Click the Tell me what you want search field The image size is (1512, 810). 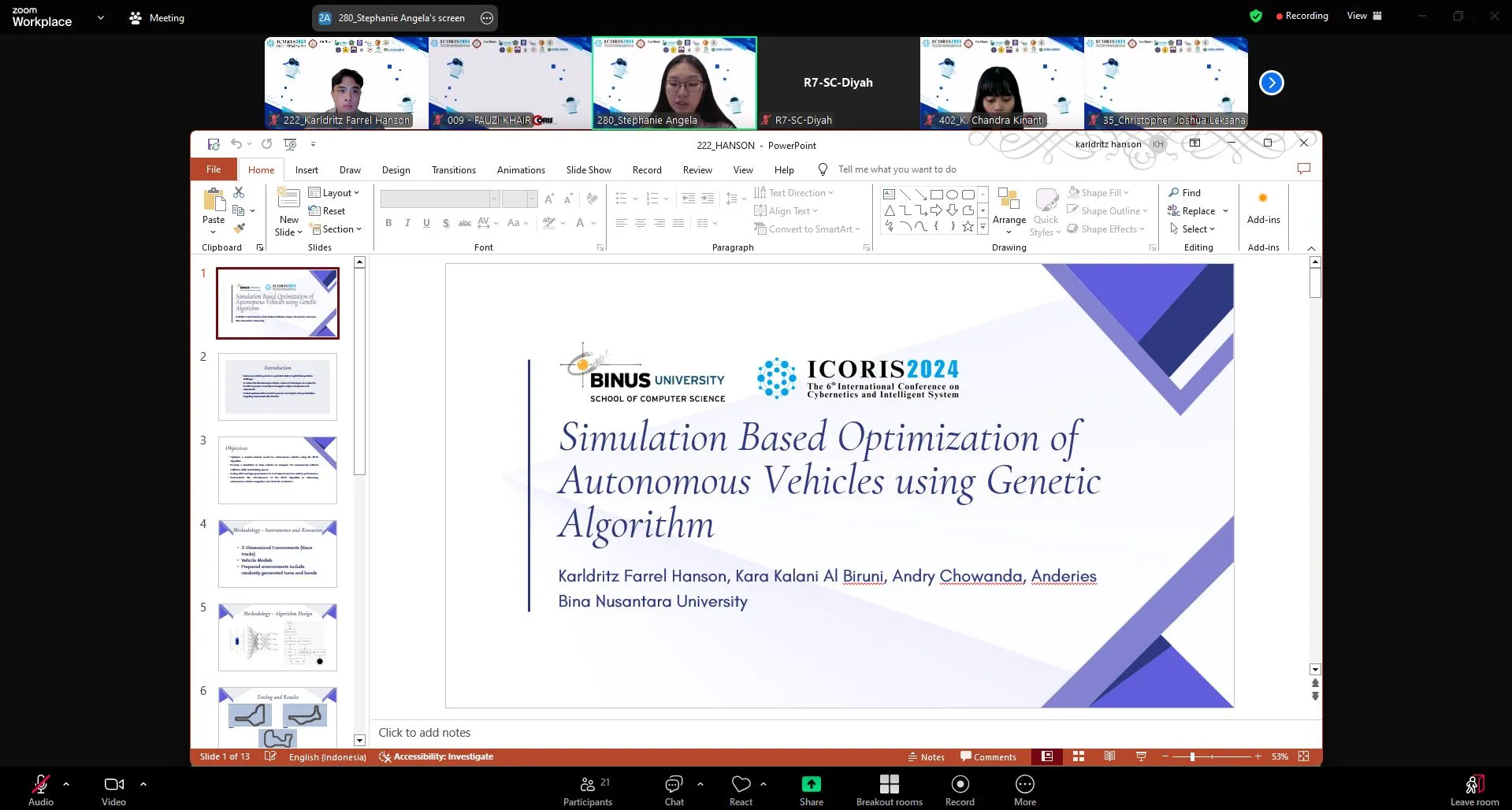(897, 169)
